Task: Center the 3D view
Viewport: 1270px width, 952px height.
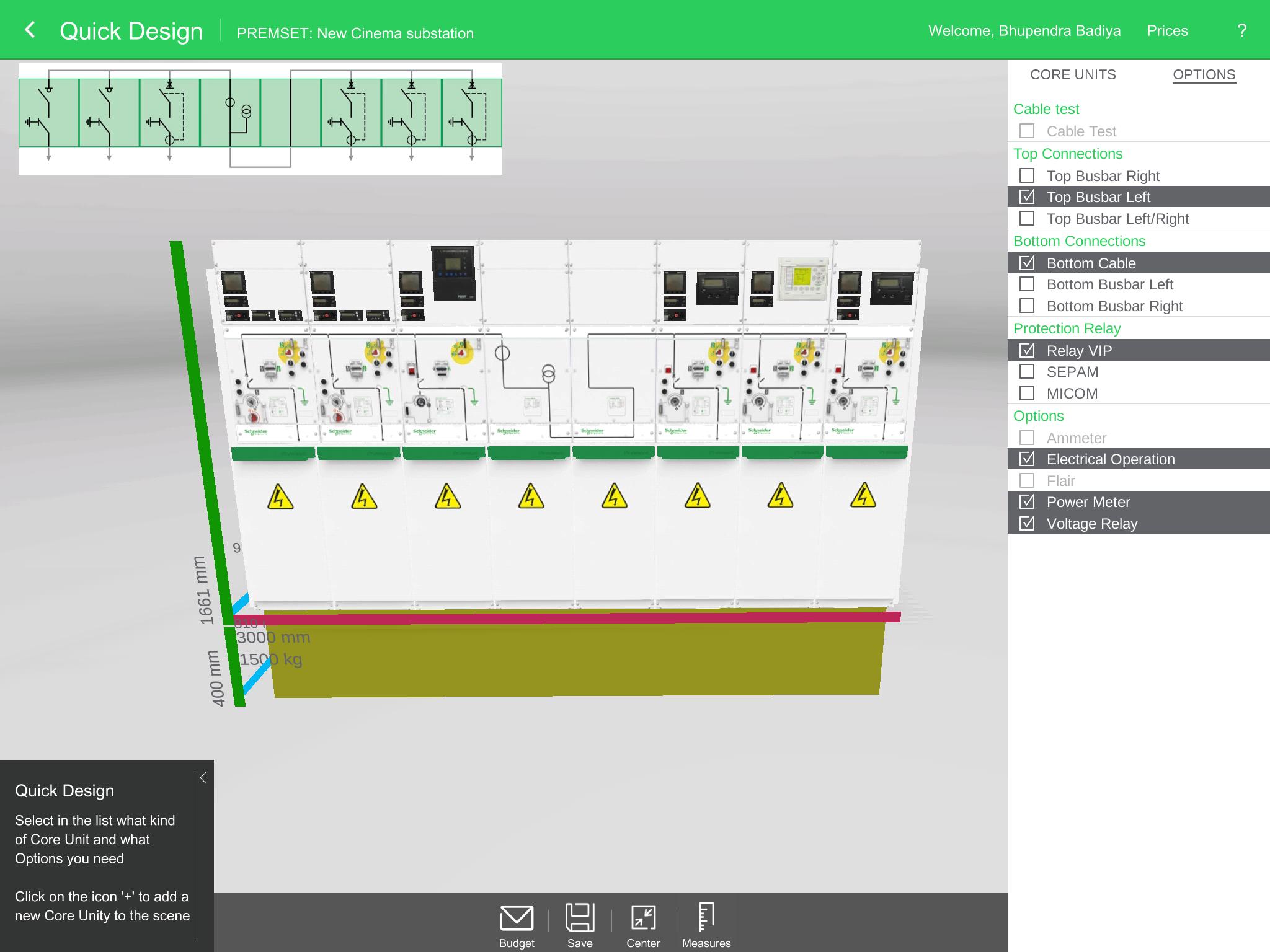Action: coord(643,918)
